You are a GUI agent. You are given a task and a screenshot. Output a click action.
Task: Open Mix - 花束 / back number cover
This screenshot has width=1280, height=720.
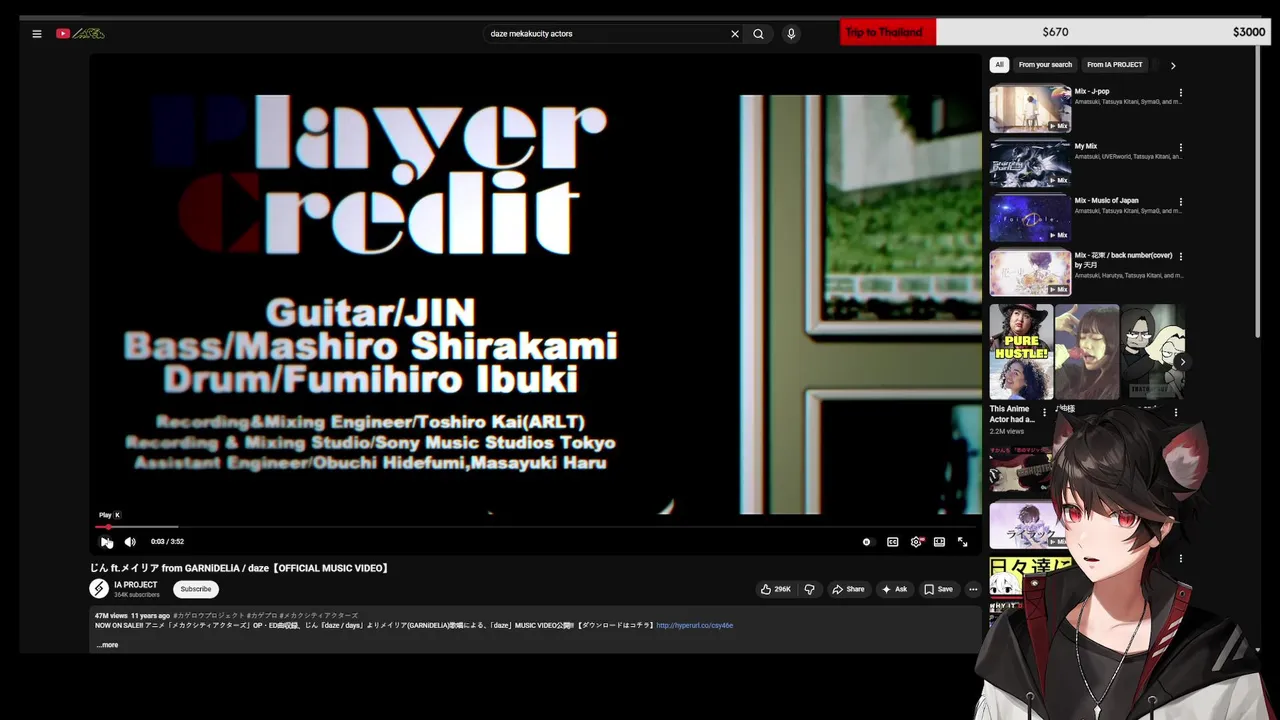[1030, 273]
